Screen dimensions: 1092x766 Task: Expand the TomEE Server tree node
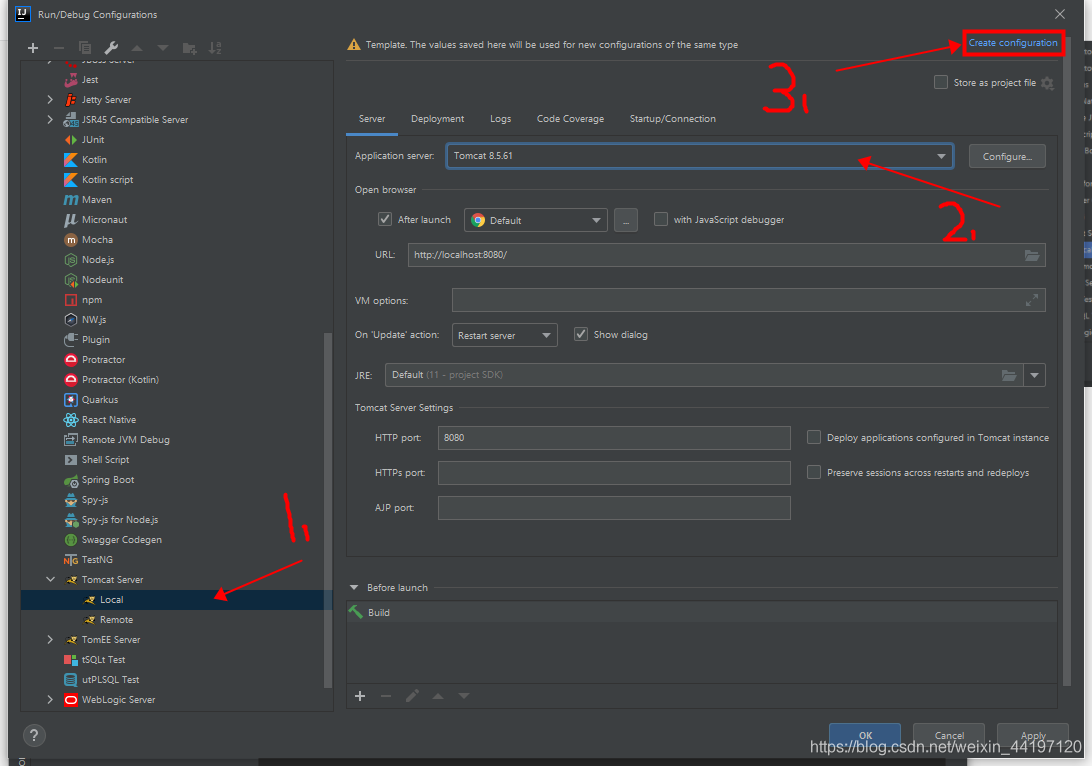tap(50, 640)
